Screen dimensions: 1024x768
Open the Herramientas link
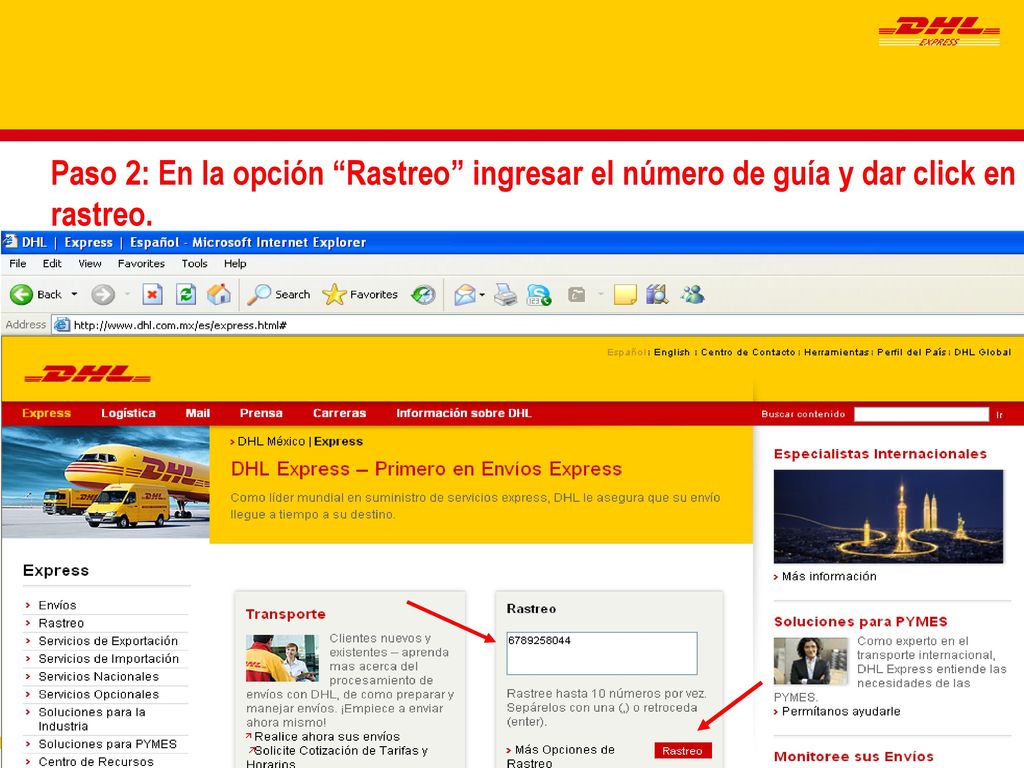click(x=836, y=352)
